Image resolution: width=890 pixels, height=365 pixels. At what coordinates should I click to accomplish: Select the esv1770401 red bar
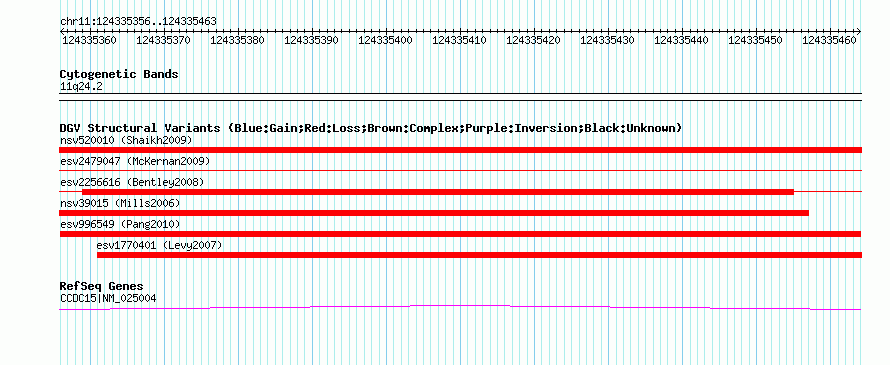(480, 255)
